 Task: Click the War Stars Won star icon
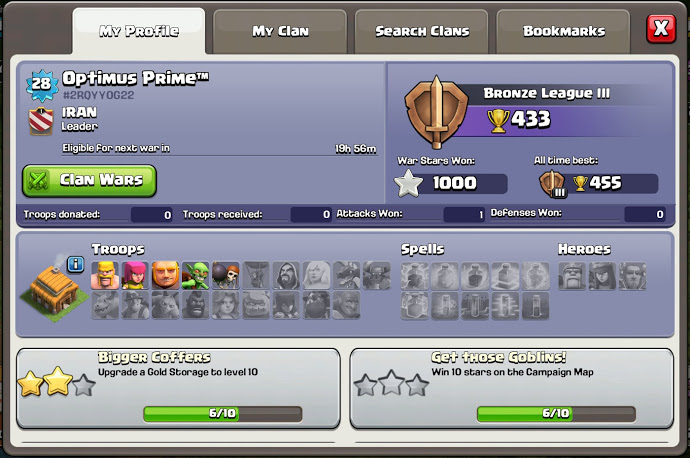pyautogui.click(x=408, y=183)
